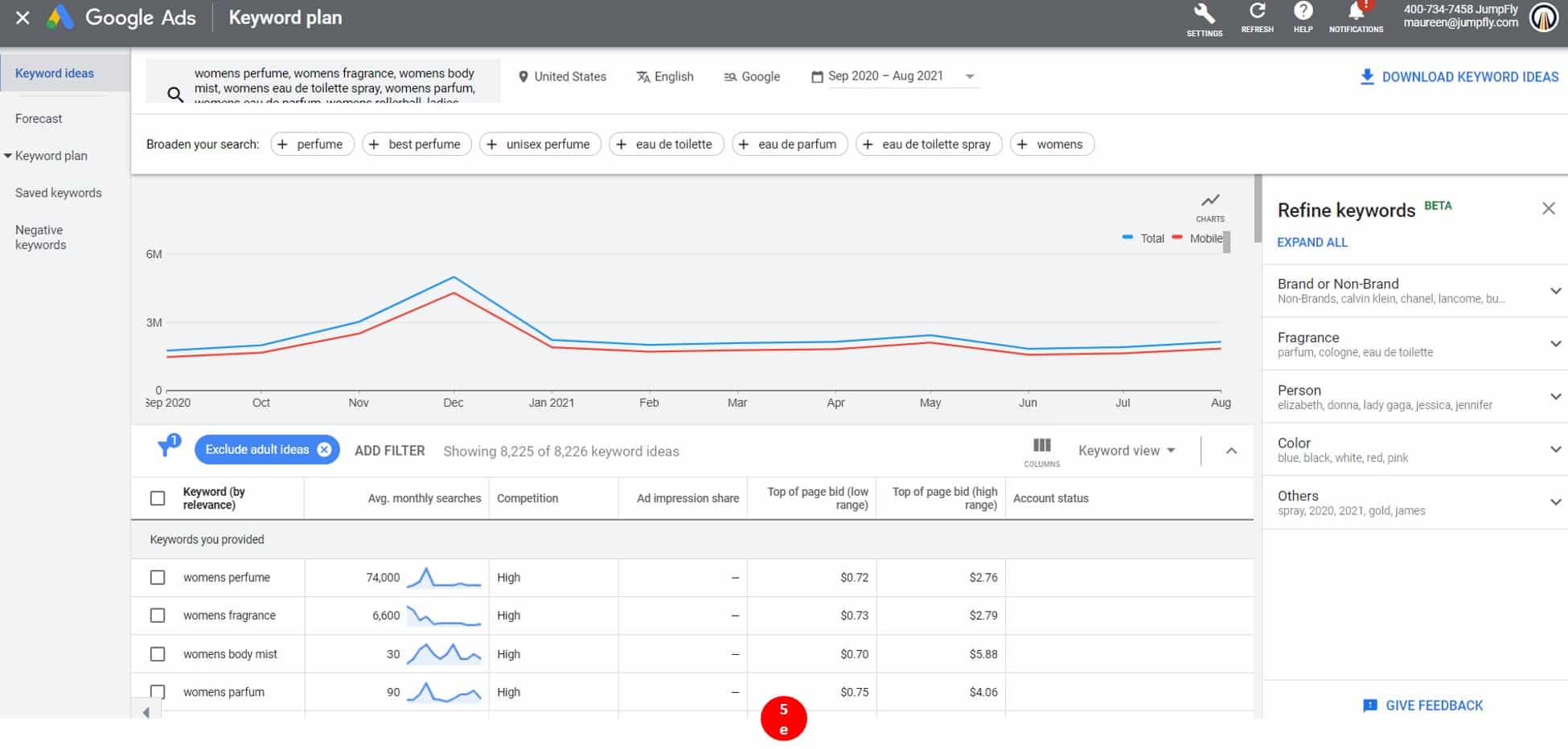
Task: Close the Keyword plan view with X
Action: coord(23,18)
